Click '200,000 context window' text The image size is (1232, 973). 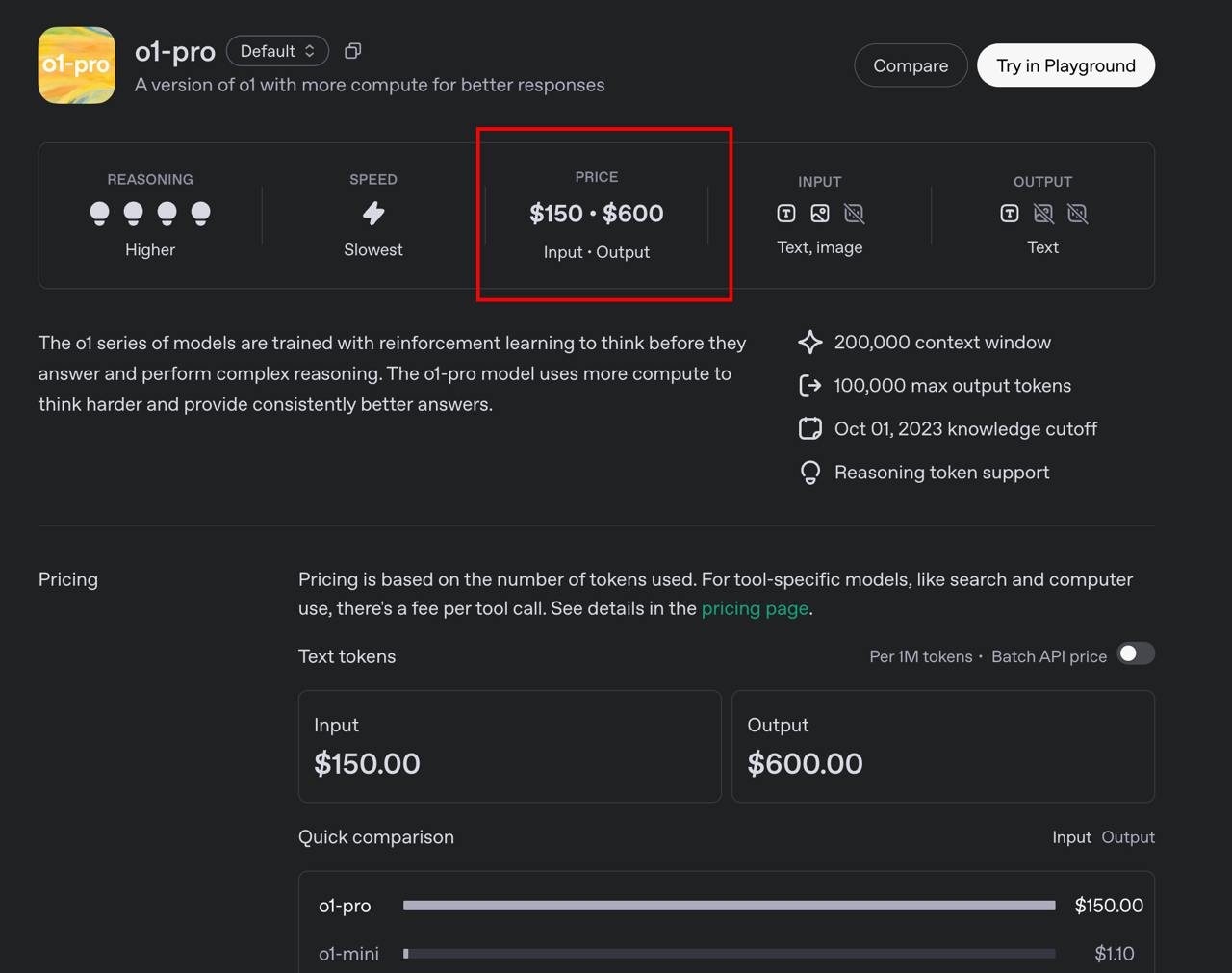942,343
